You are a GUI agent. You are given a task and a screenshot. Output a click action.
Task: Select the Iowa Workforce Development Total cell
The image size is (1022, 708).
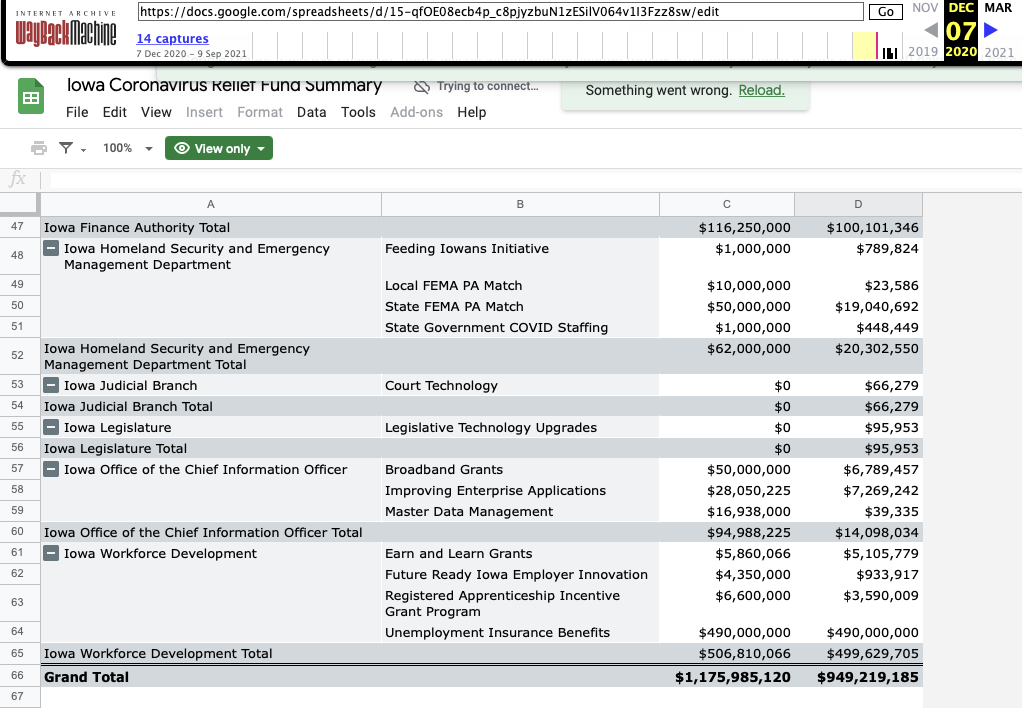coord(211,653)
